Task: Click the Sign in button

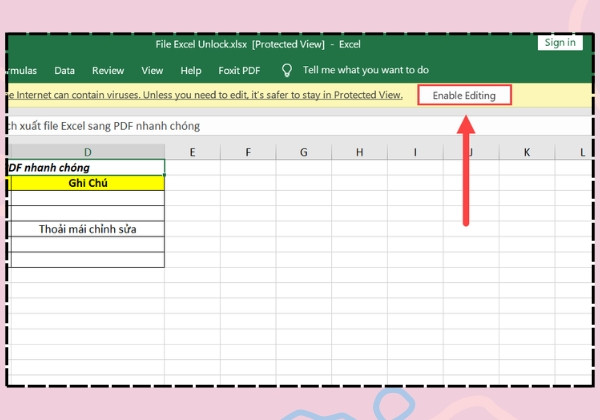Action: [x=560, y=42]
